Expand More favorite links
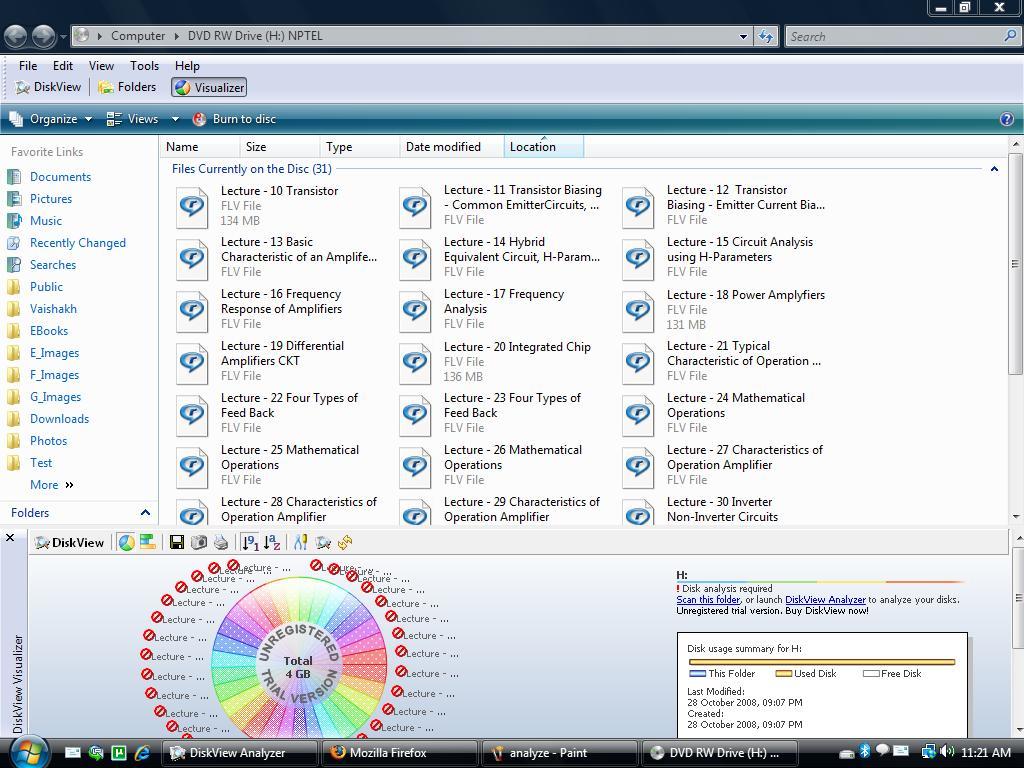The image size is (1024, 768). pyautogui.click(x=52, y=485)
